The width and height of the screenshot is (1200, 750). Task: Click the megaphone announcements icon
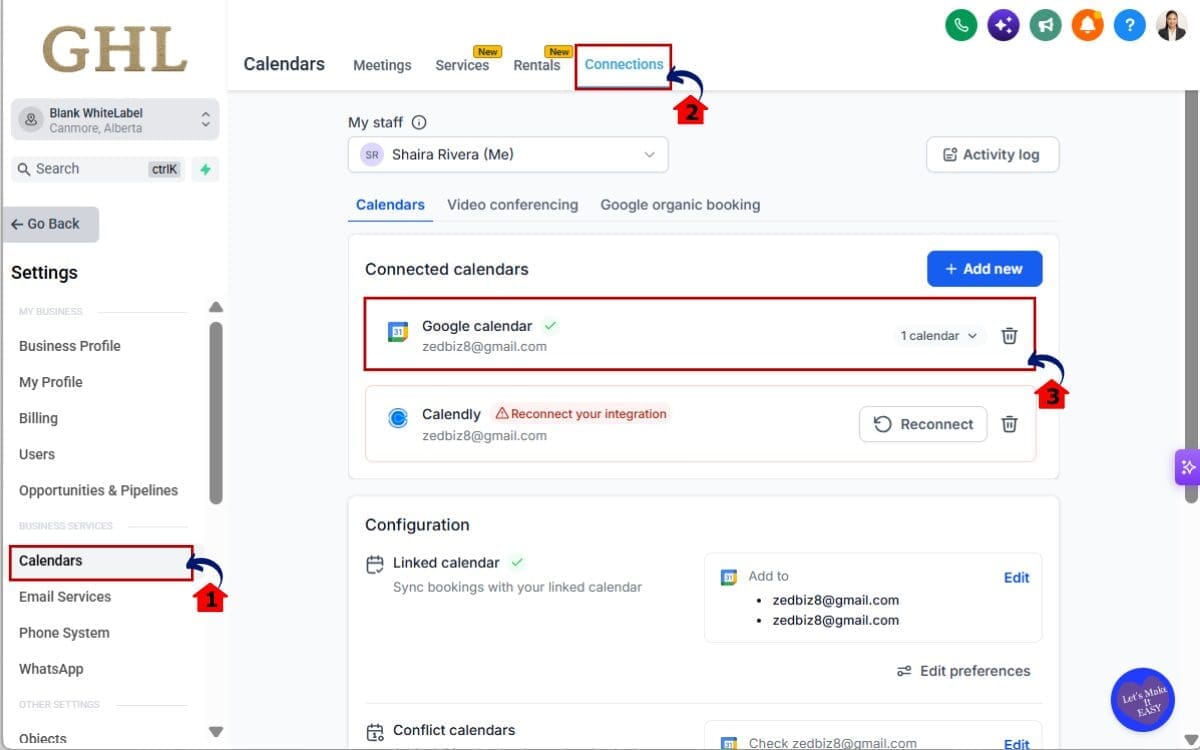[x=1045, y=25]
